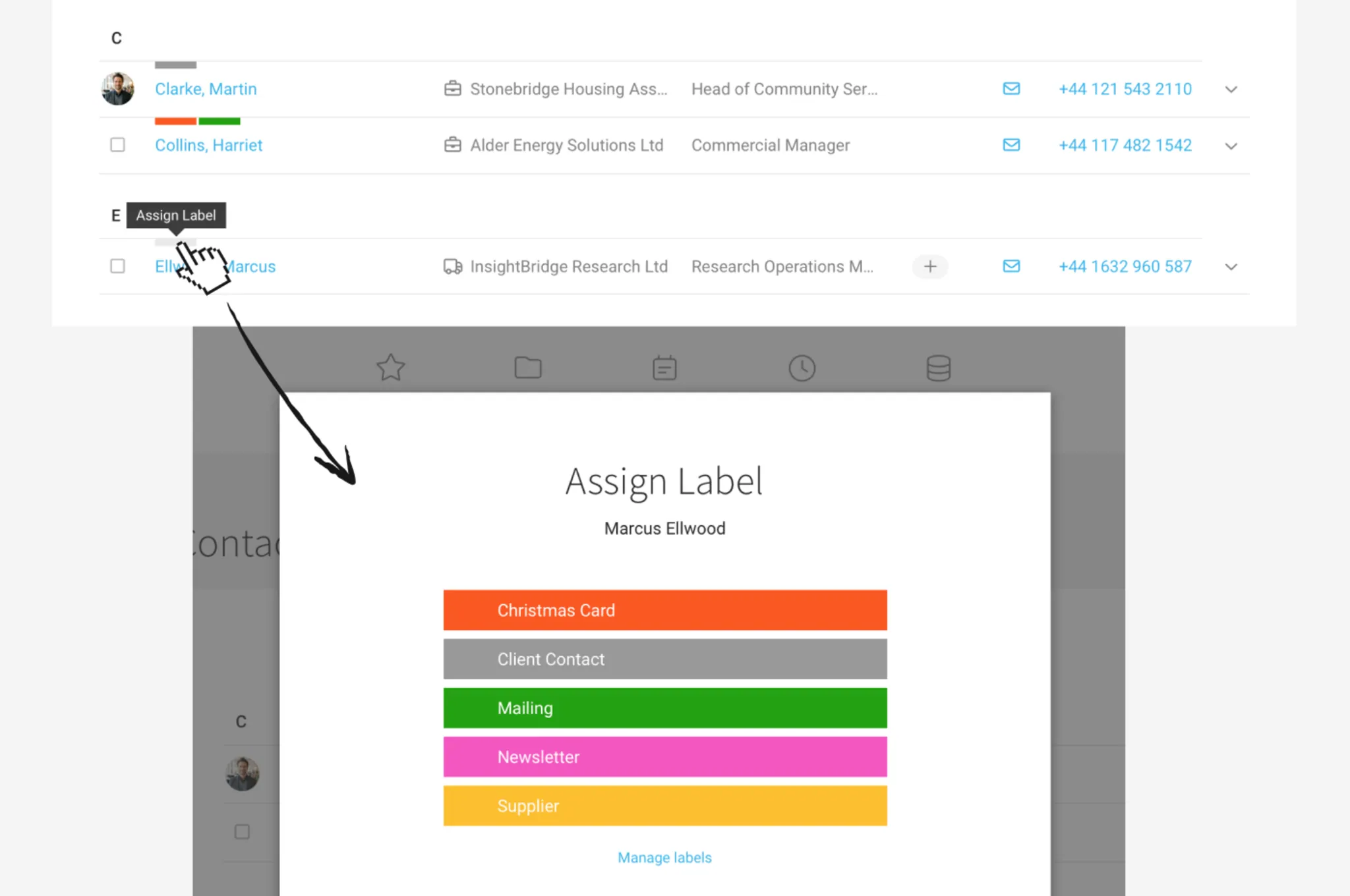Expand Harriet Collins's row chevron
Screen dimensions: 1350x896
pyautogui.click(x=1231, y=146)
